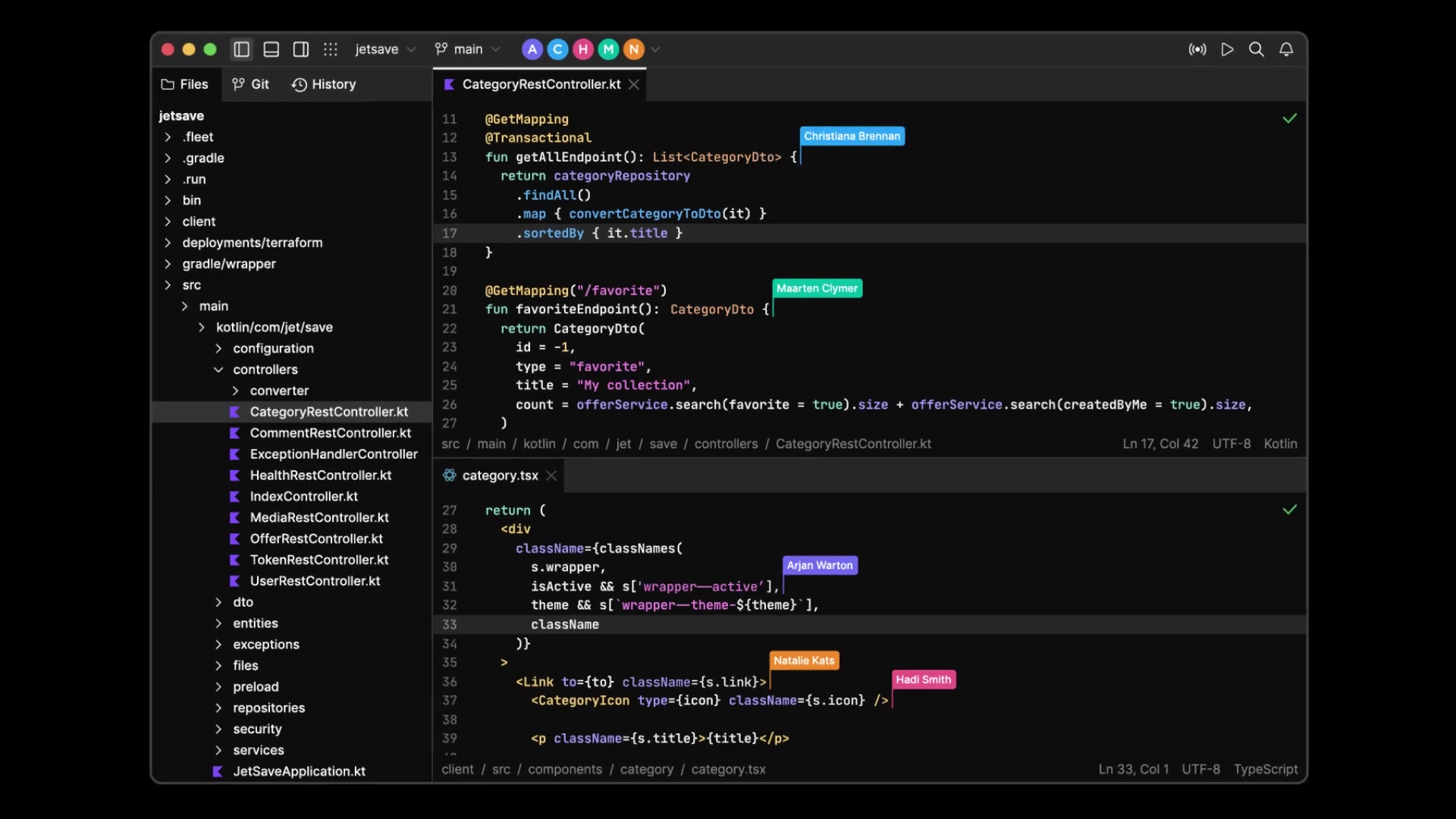Viewport: 1456px width, 819px height.
Task: Click the controllers breadcrumb segment
Action: [726, 444]
